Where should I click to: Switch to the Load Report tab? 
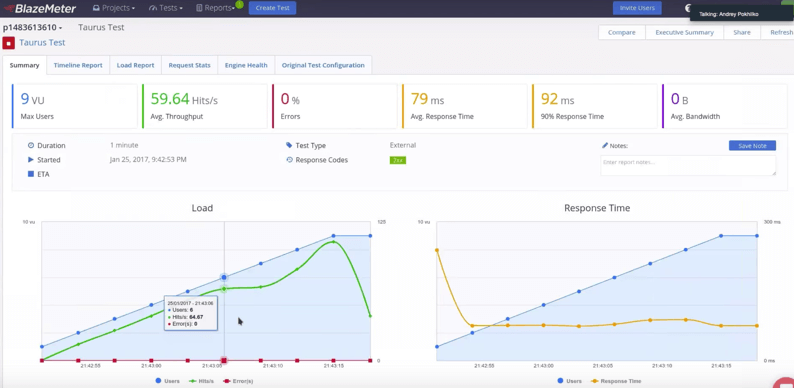pos(135,65)
